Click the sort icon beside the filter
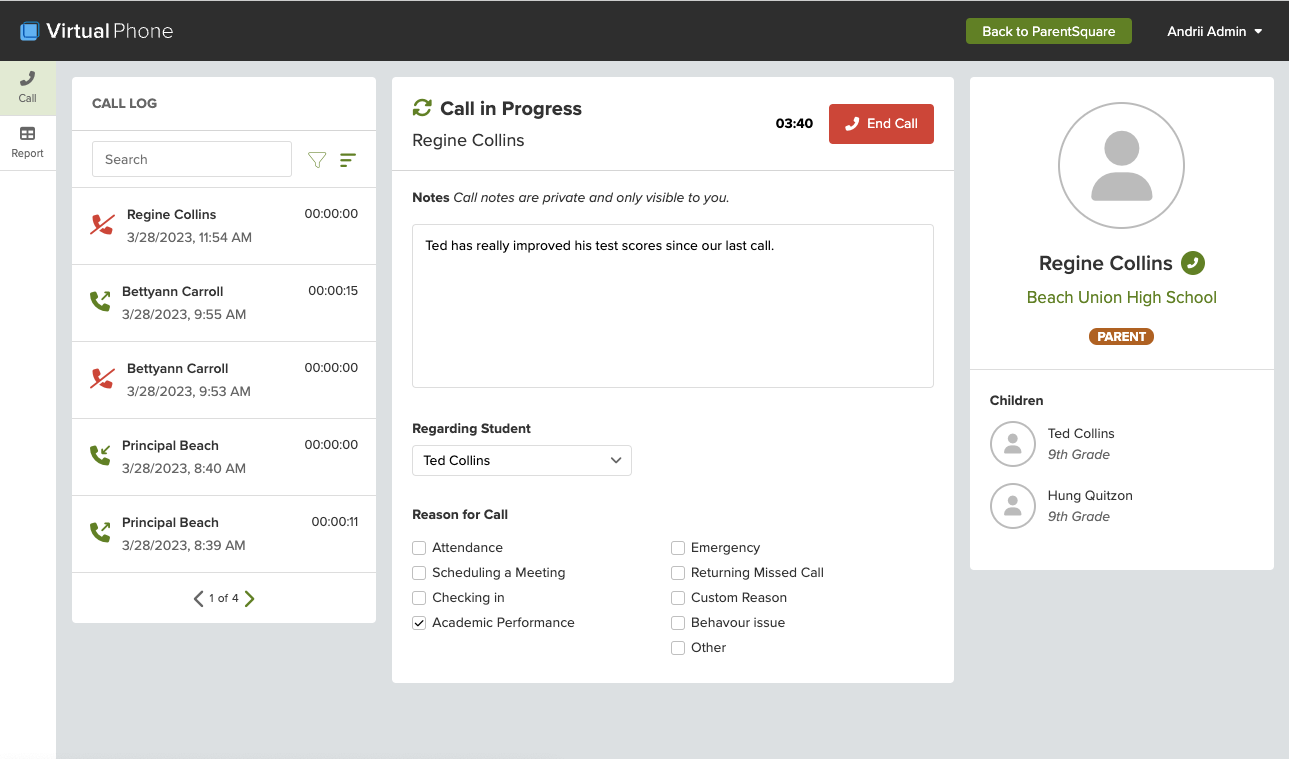 click(x=348, y=160)
